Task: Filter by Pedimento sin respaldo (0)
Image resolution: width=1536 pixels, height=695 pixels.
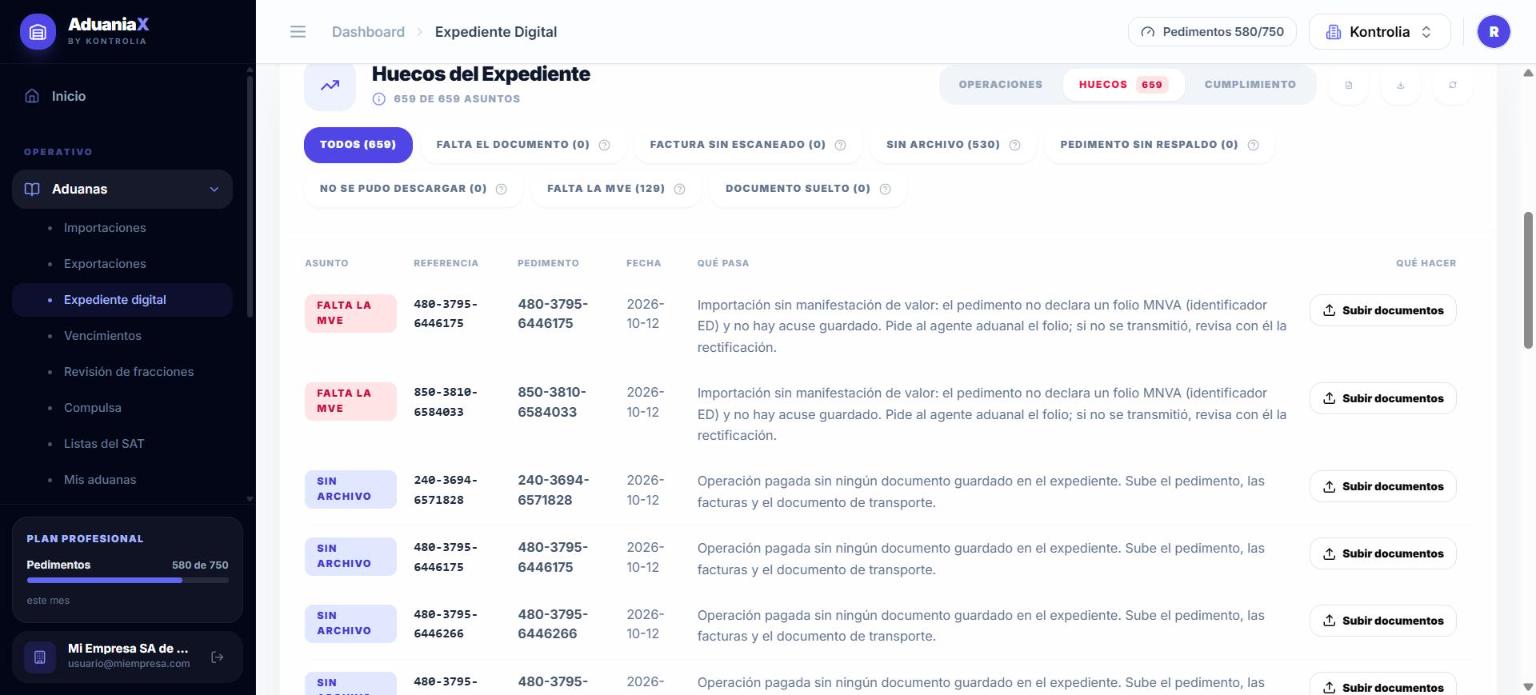Action: pyautogui.click(x=1159, y=145)
